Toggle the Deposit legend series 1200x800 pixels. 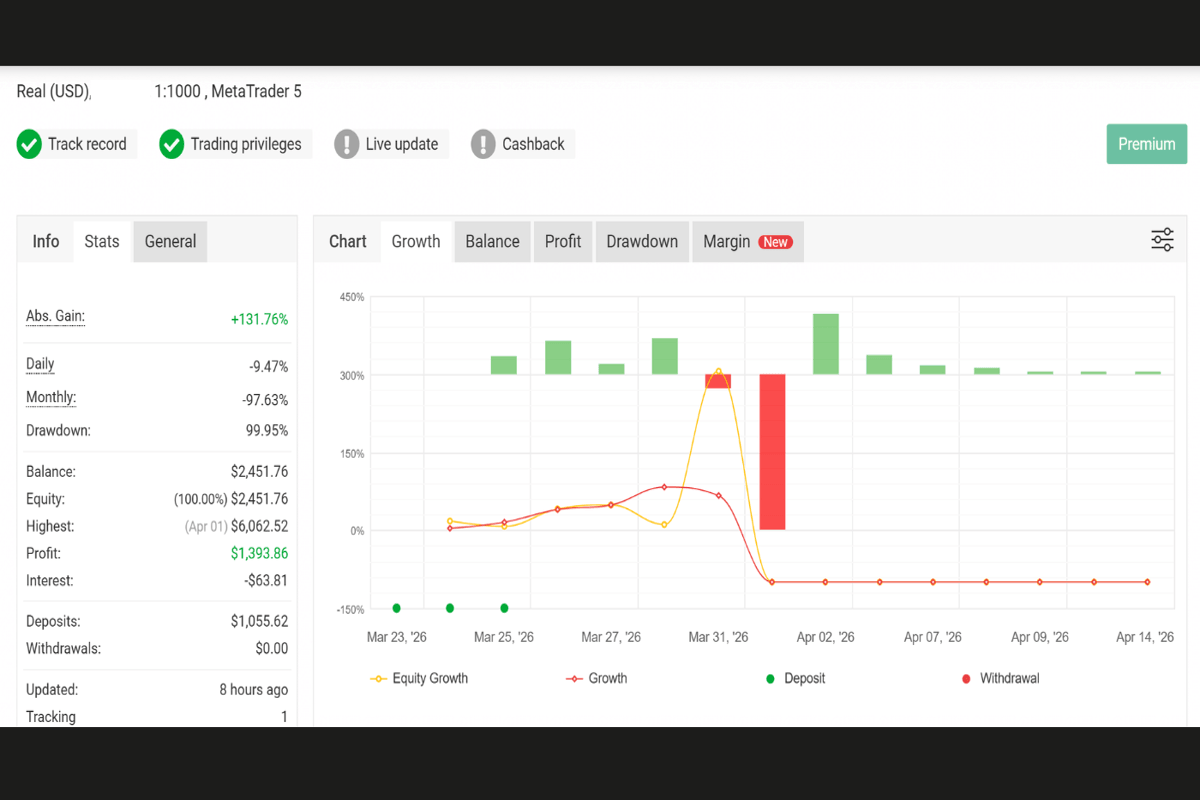(x=797, y=678)
